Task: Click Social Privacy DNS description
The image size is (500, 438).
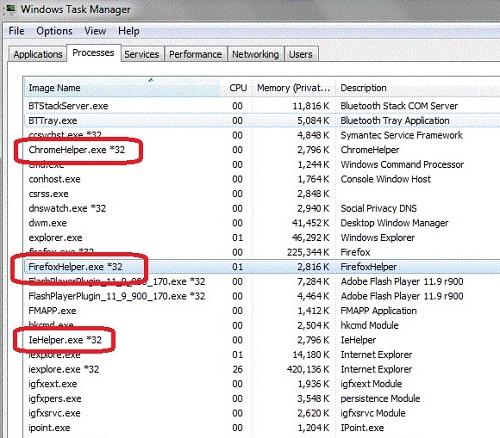Action: coord(379,209)
